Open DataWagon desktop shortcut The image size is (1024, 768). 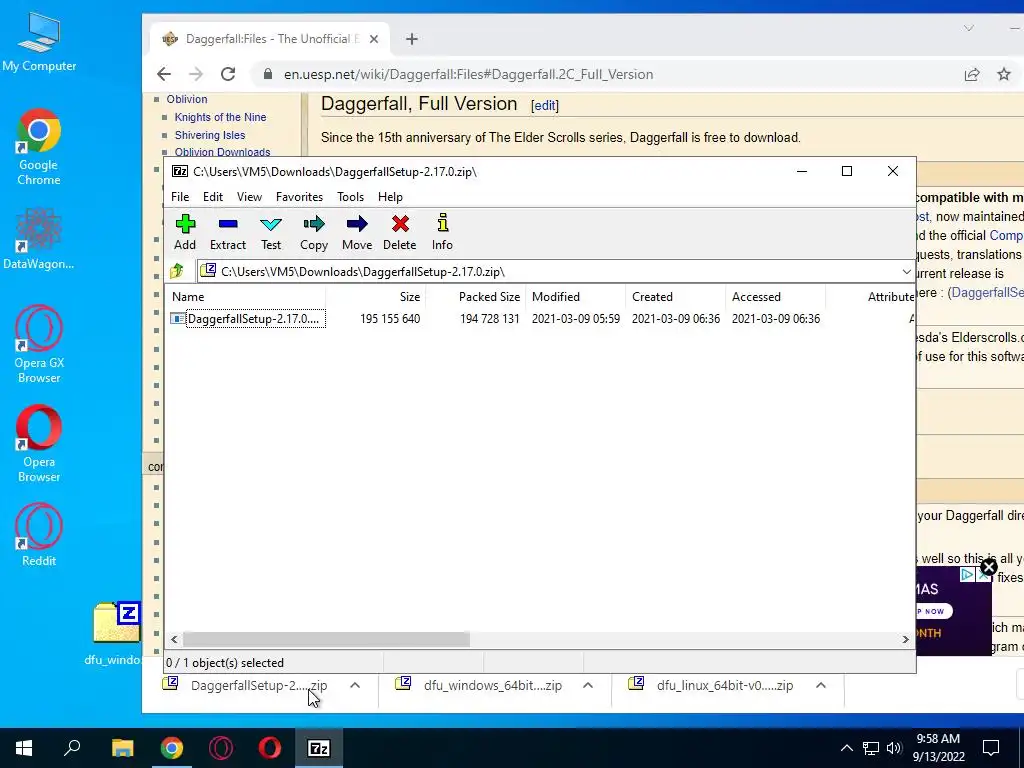(39, 239)
